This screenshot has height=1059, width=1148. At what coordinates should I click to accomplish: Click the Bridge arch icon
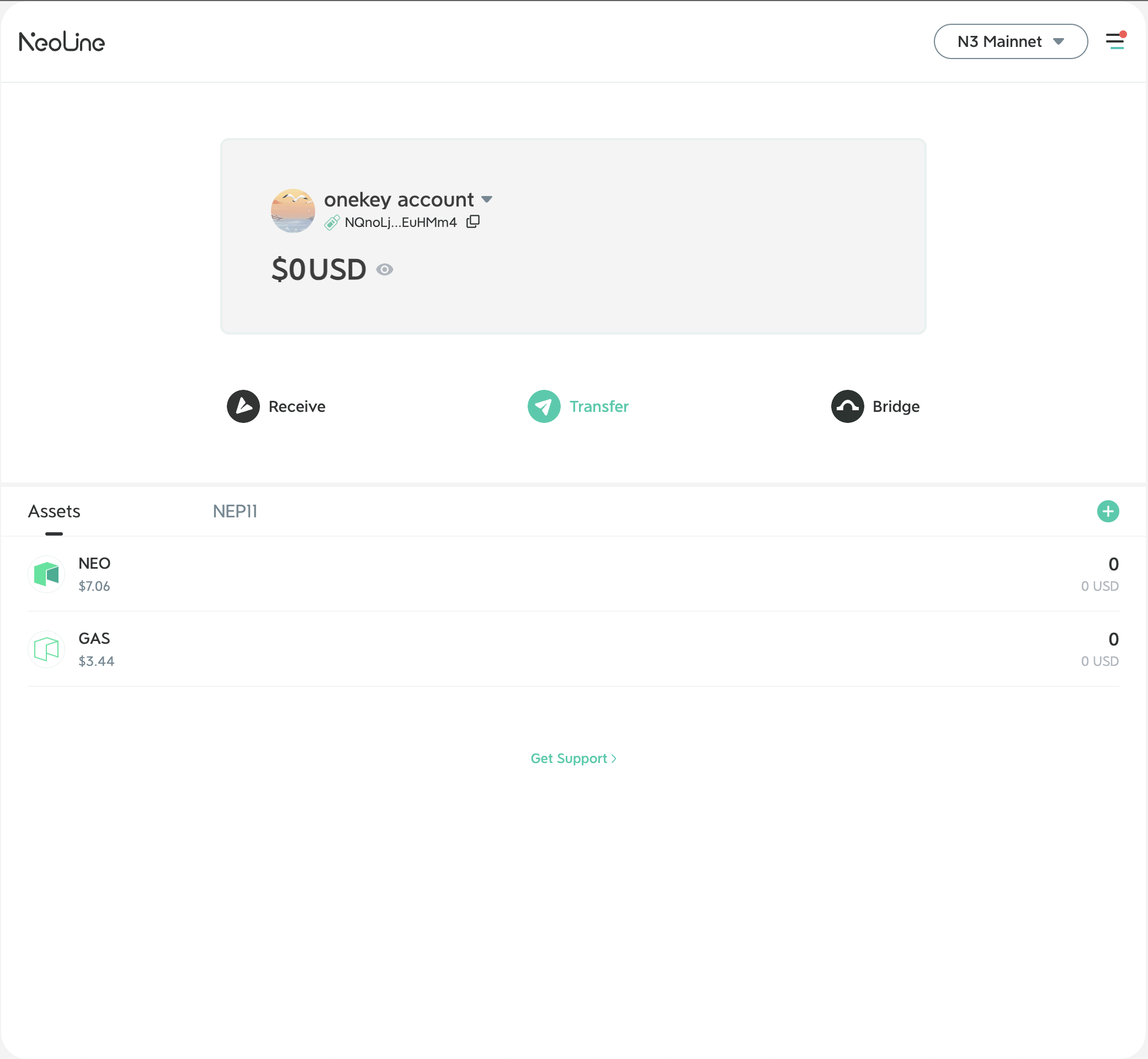pyautogui.click(x=847, y=406)
